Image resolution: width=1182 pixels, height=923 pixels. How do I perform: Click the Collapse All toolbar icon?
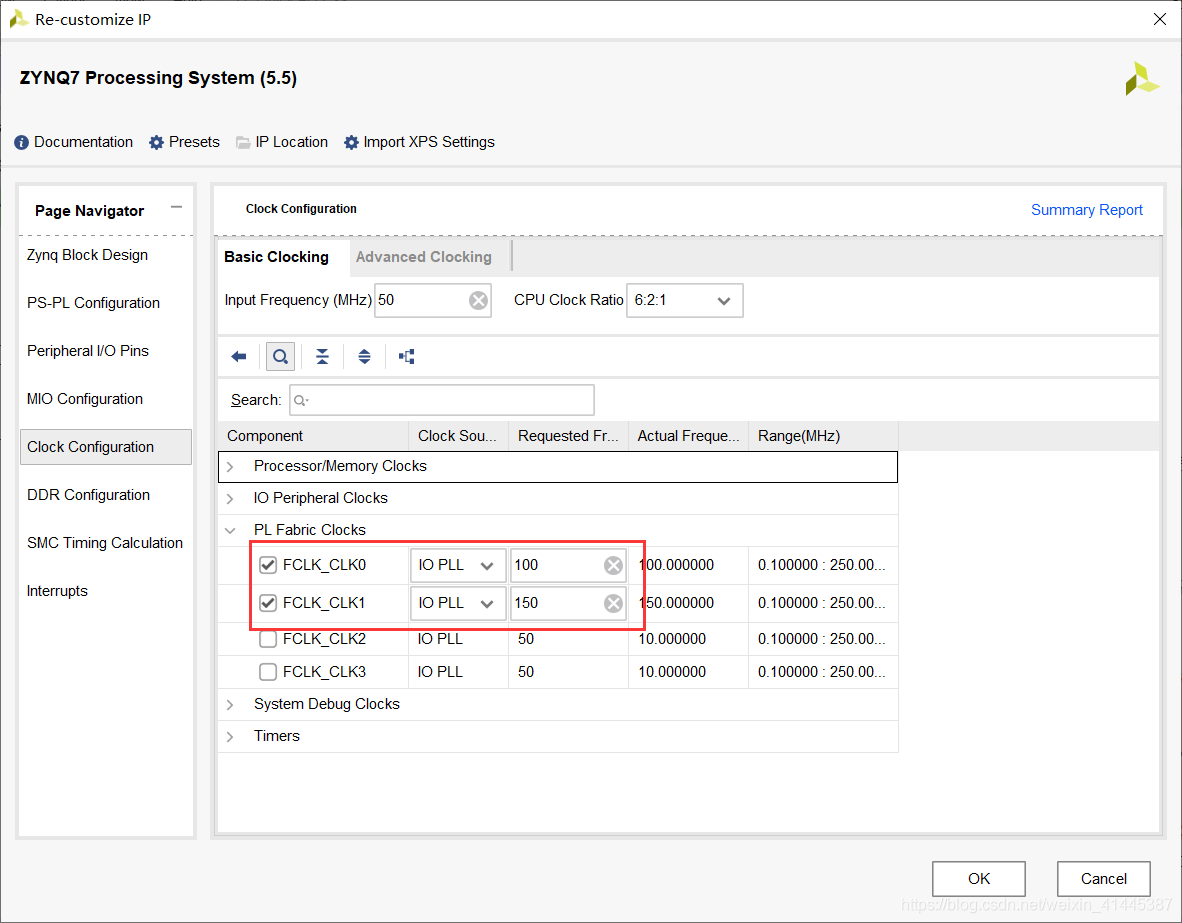pyautogui.click(x=322, y=357)
